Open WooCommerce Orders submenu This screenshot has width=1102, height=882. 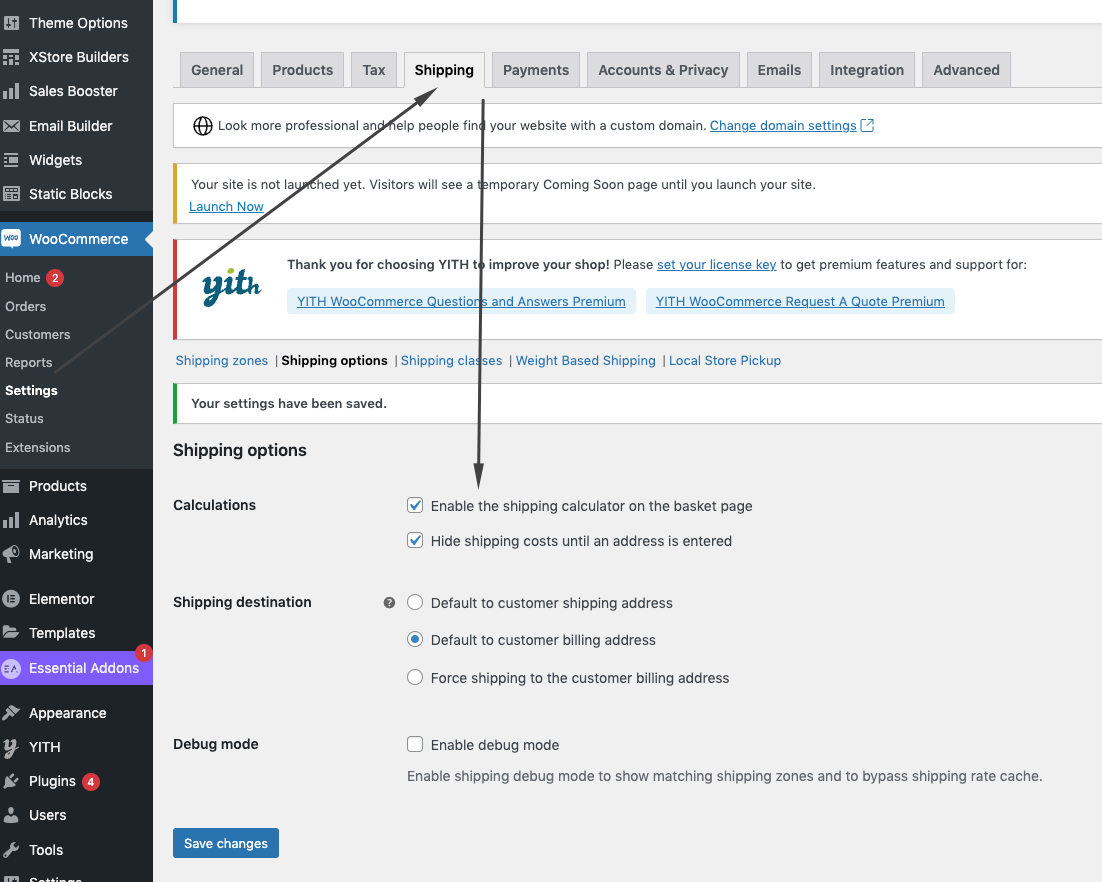pyautogui.click(x=25, y=306)
